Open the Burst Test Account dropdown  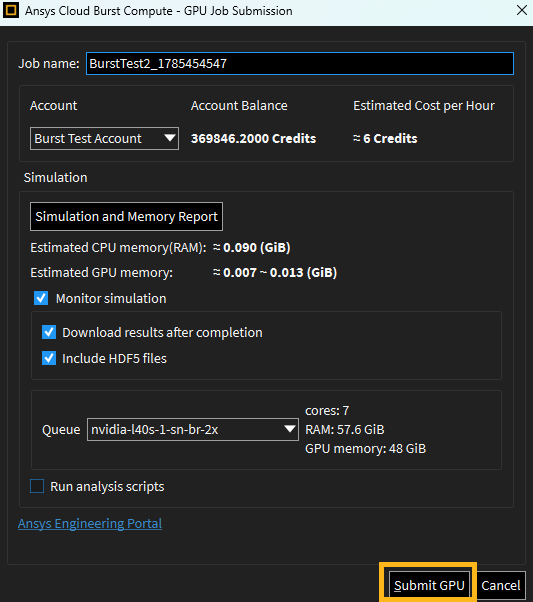coord(104,138)
